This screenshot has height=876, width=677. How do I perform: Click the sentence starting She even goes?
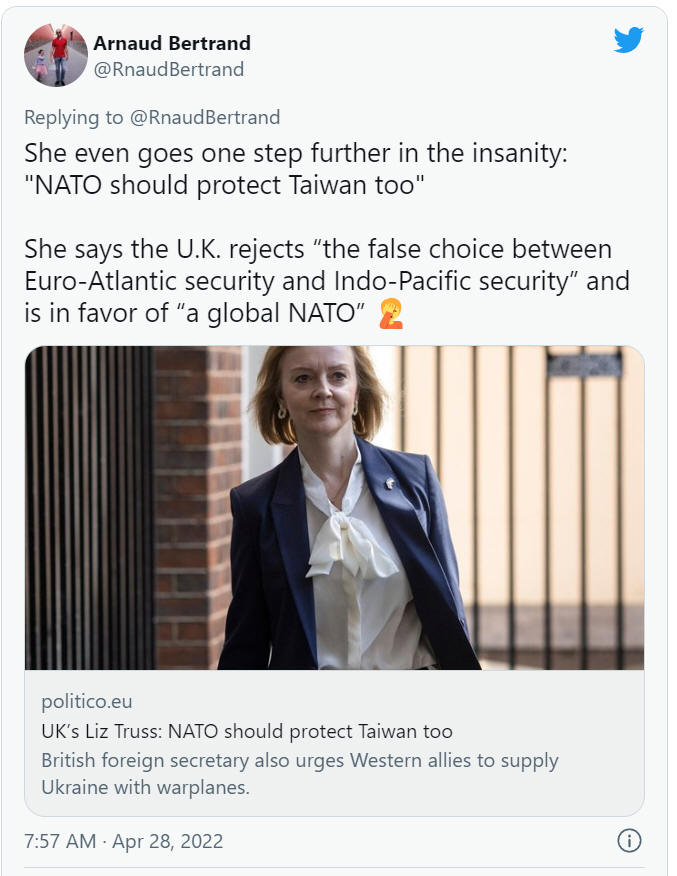click(x=295, y=153)
